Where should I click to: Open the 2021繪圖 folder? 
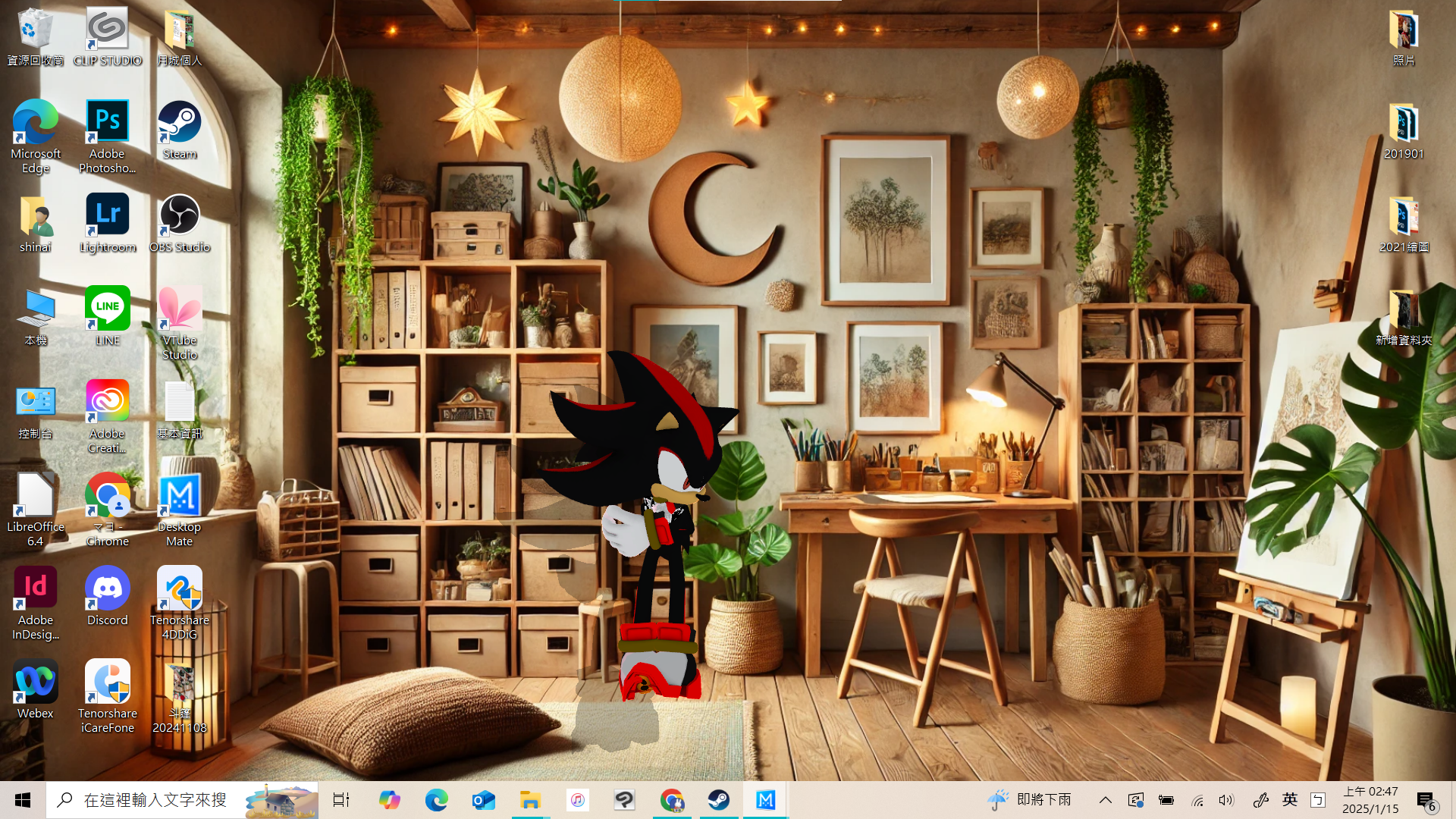(1404, 223)
